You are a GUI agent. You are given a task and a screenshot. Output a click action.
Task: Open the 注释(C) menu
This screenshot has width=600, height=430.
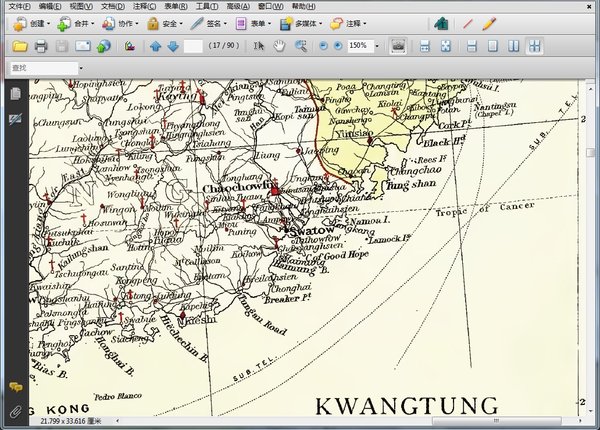144,6
